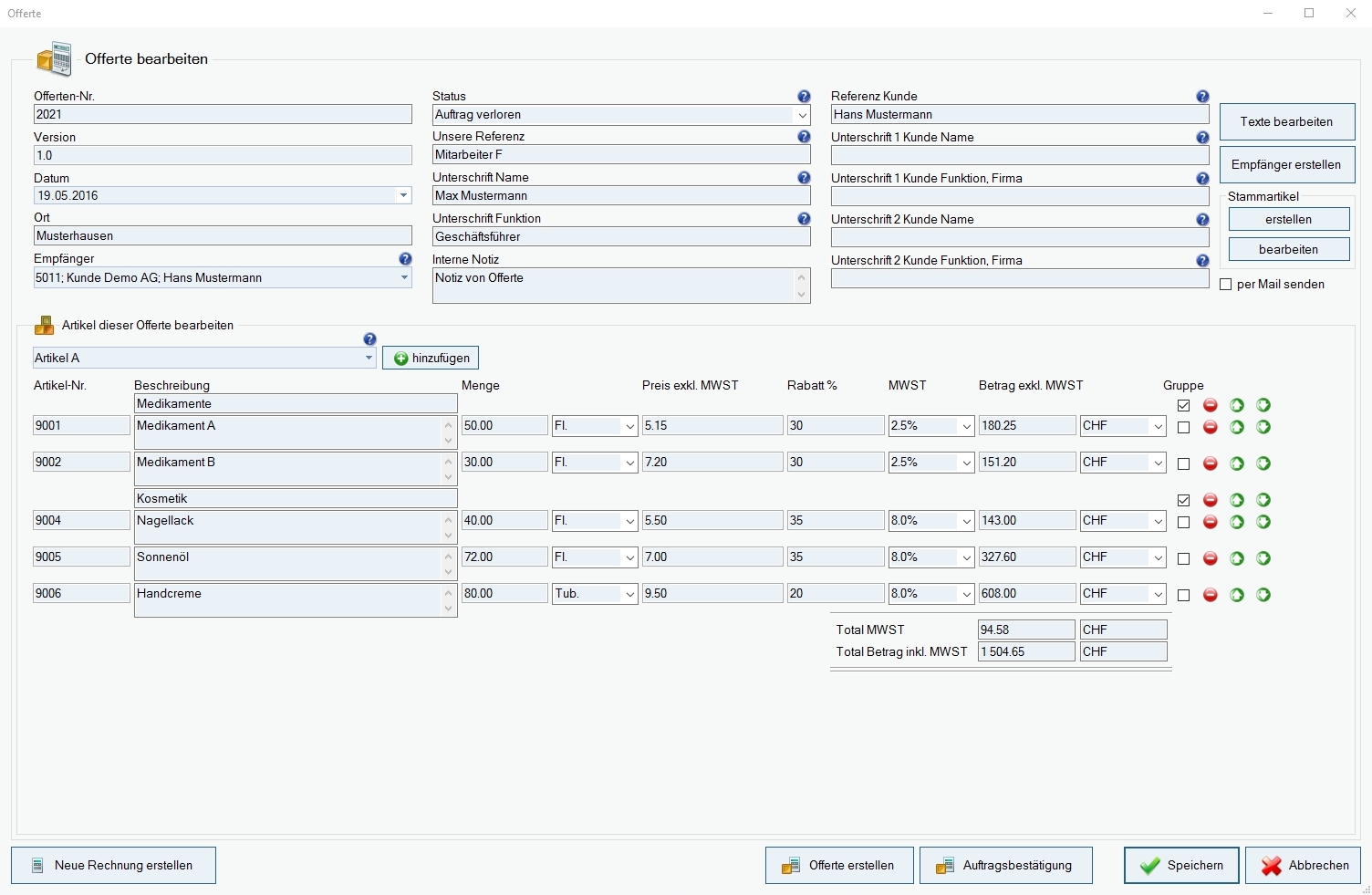
Task: Uncheck Gruppe checkbox for Medikamente
Action: 1183,406
